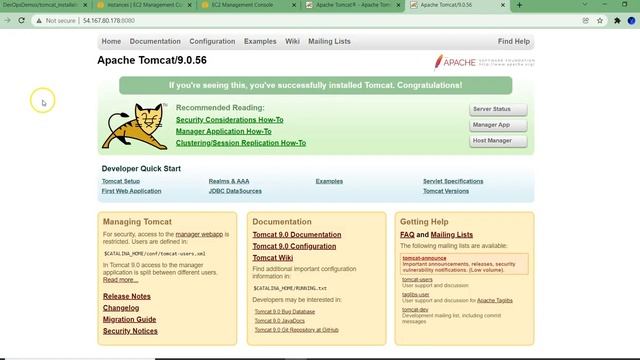Open Security Notices link
This screenshot has width=640, height=360.
130,331
